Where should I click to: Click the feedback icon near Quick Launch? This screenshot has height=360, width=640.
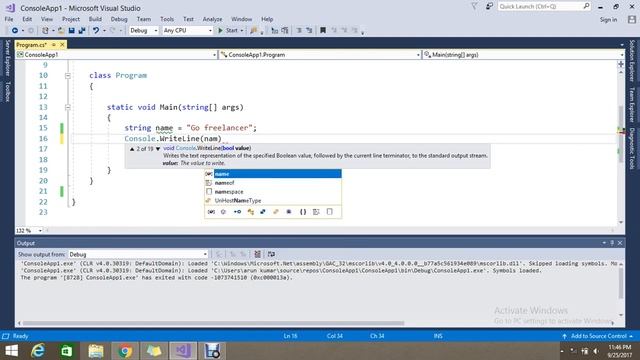[489, 6]
